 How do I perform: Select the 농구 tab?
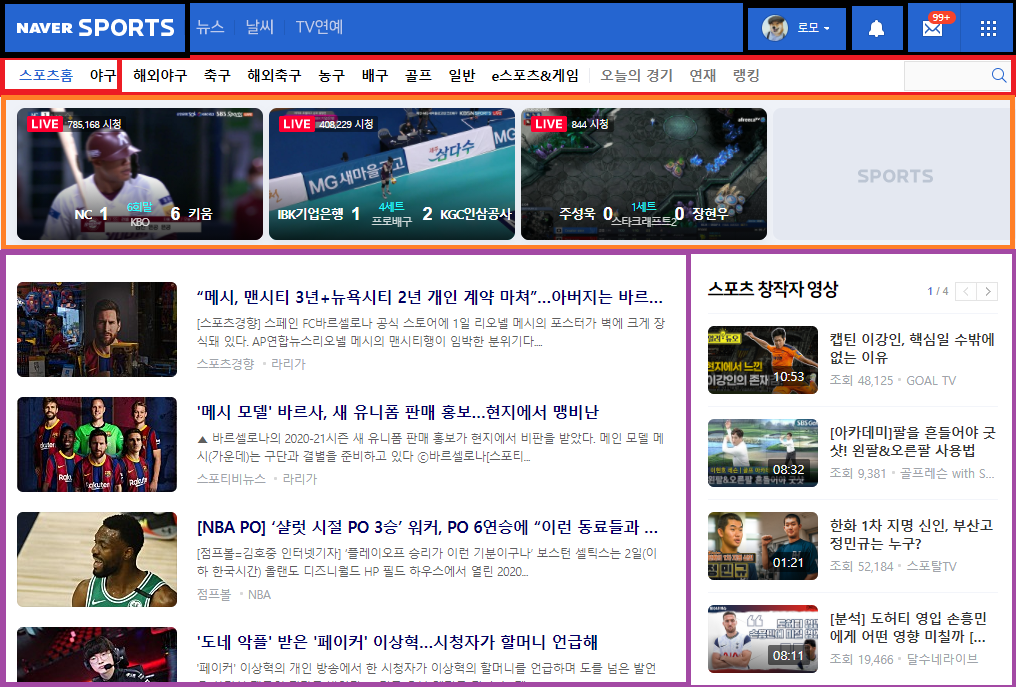coord(331,76)
